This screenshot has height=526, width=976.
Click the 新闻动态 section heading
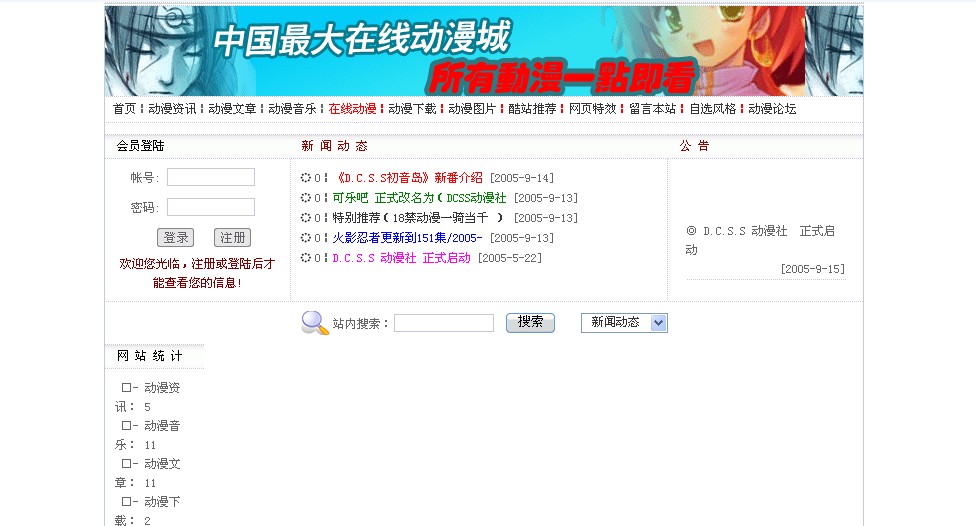click(x=335, y=146)
